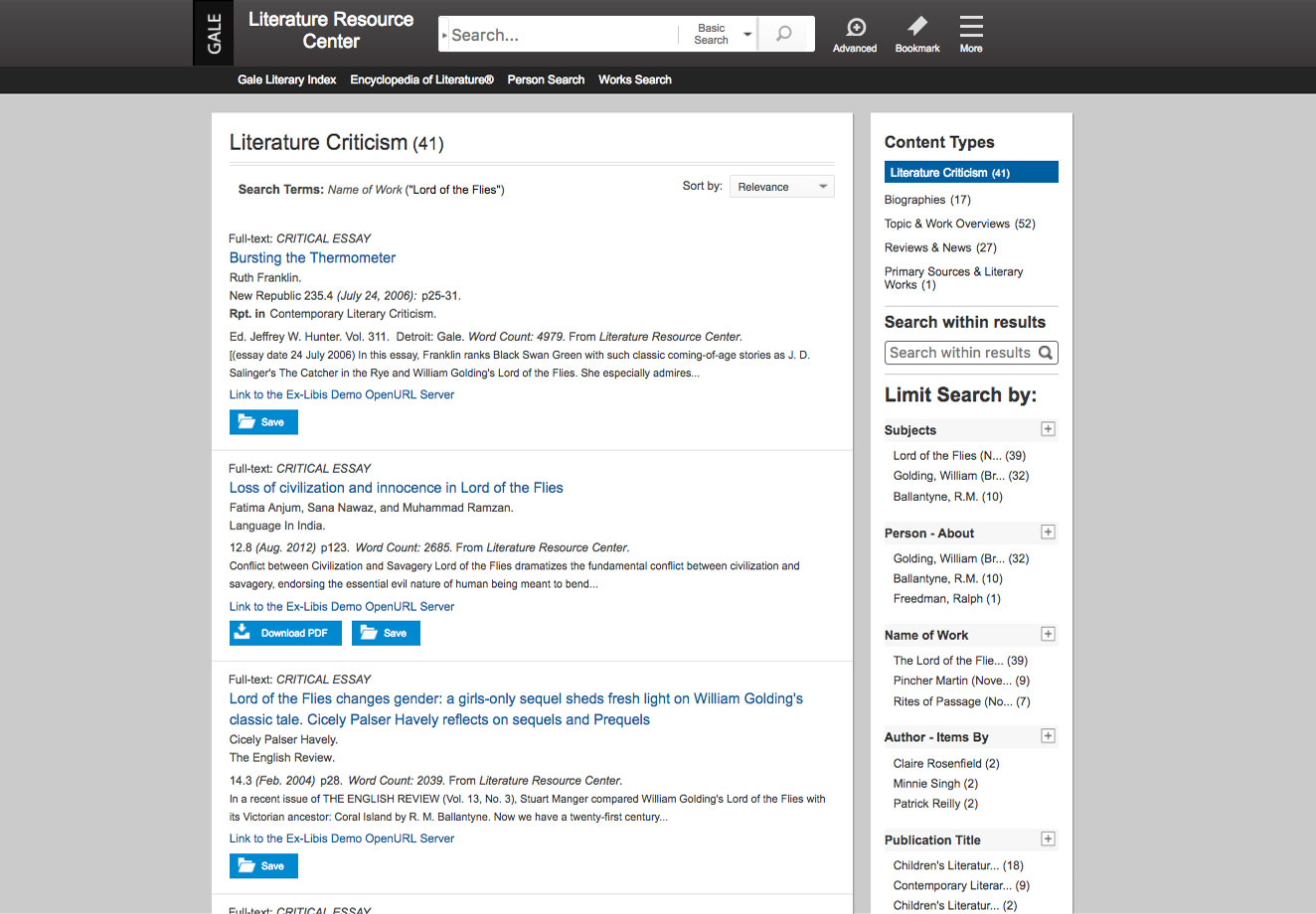This screenshot has height=914, width=1316.
Task: Filter Person - About Ballantyne, R.M. (10)
Action: (948, 578)
